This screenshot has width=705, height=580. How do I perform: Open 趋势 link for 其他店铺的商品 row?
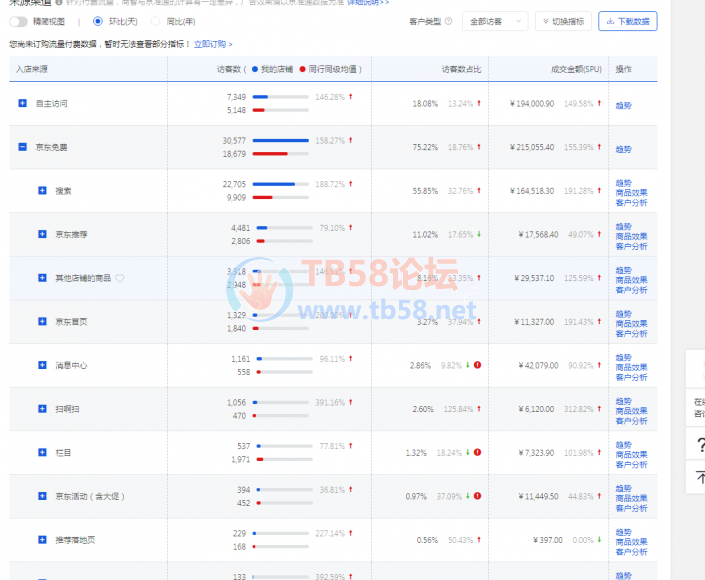coord(623,270)
